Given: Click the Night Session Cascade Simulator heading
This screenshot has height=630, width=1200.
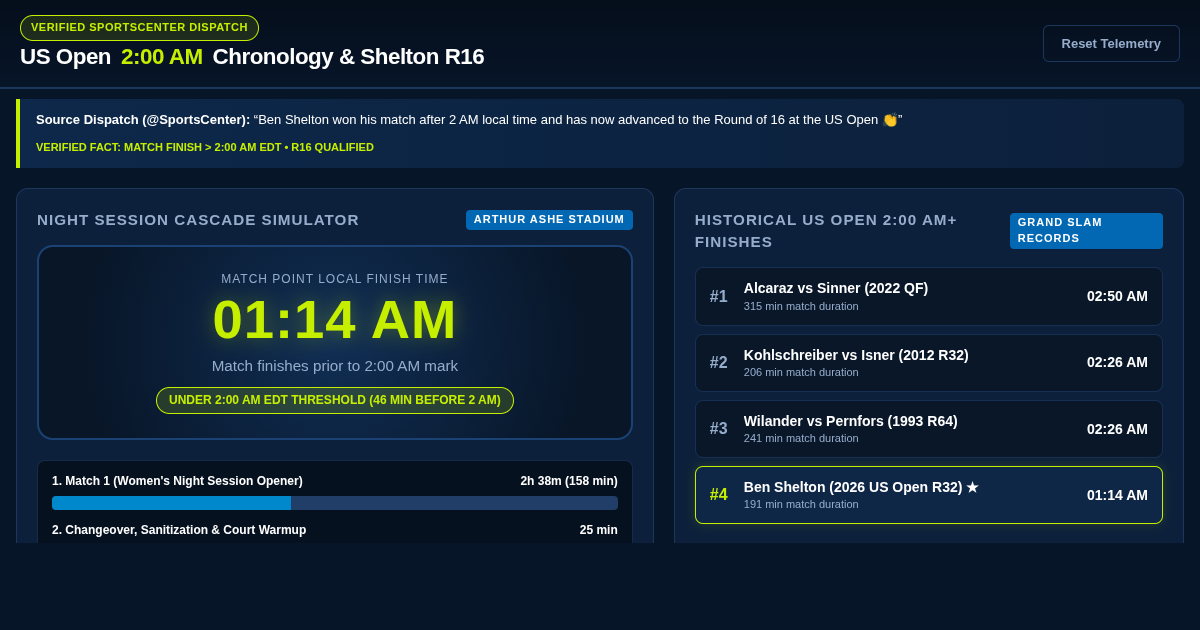Looking at the screenshot, I should tap(198, 220).
